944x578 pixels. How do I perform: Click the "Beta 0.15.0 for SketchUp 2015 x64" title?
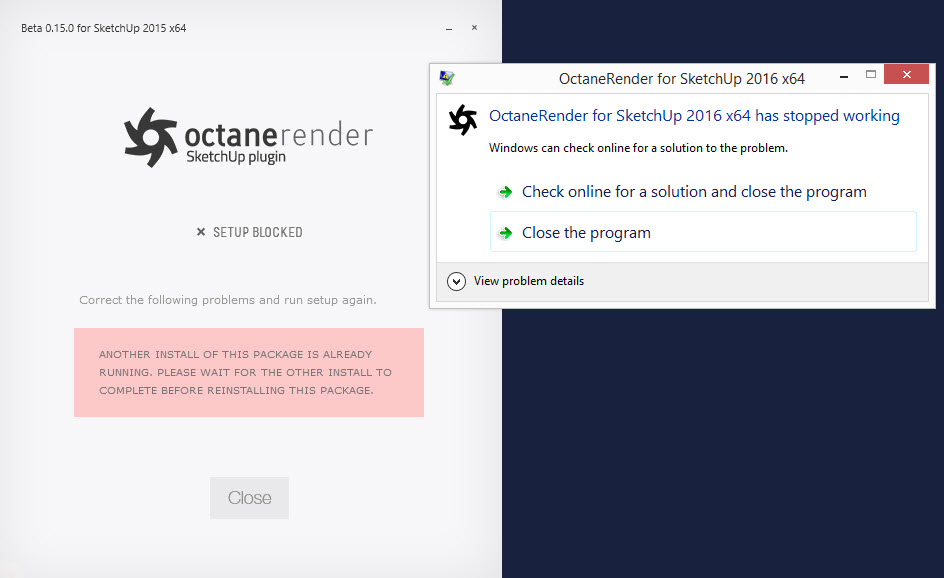pyautogui.click(x=104, y=28)
